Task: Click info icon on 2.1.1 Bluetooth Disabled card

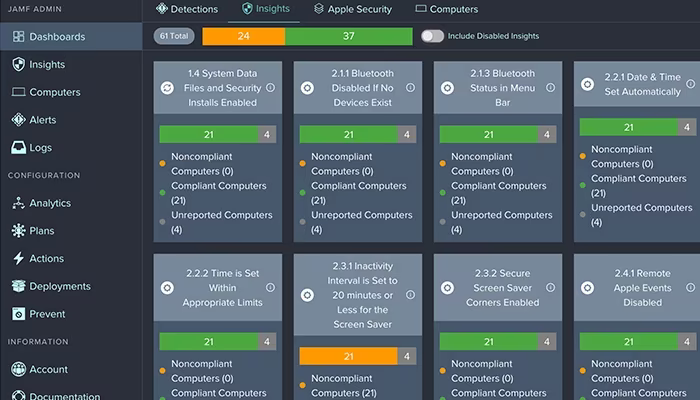Action: [410, 88]
